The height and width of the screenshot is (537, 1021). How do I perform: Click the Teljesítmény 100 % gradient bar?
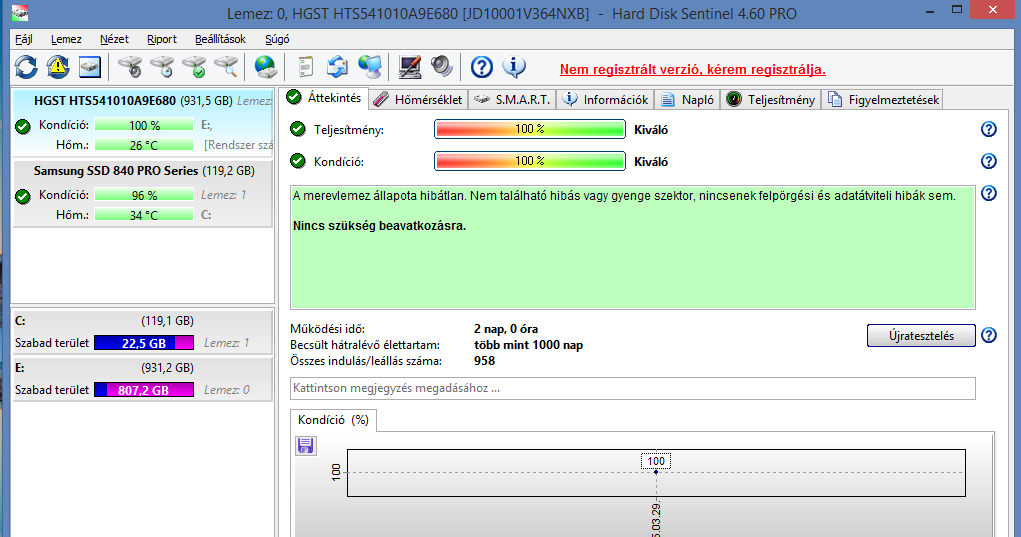(529, 129)
